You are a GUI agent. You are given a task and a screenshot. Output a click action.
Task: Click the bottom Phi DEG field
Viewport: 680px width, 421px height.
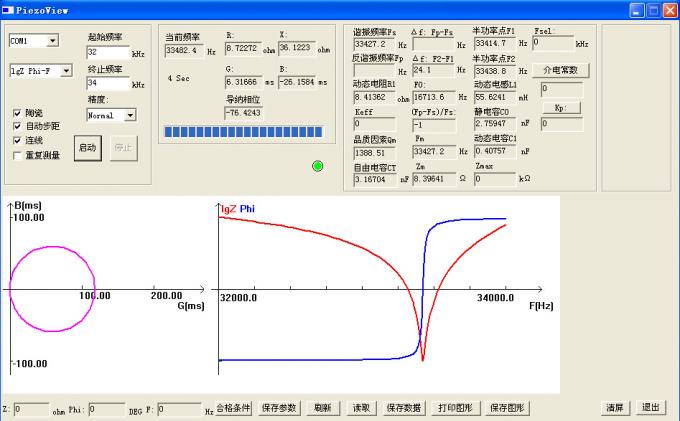coord(107,409)
